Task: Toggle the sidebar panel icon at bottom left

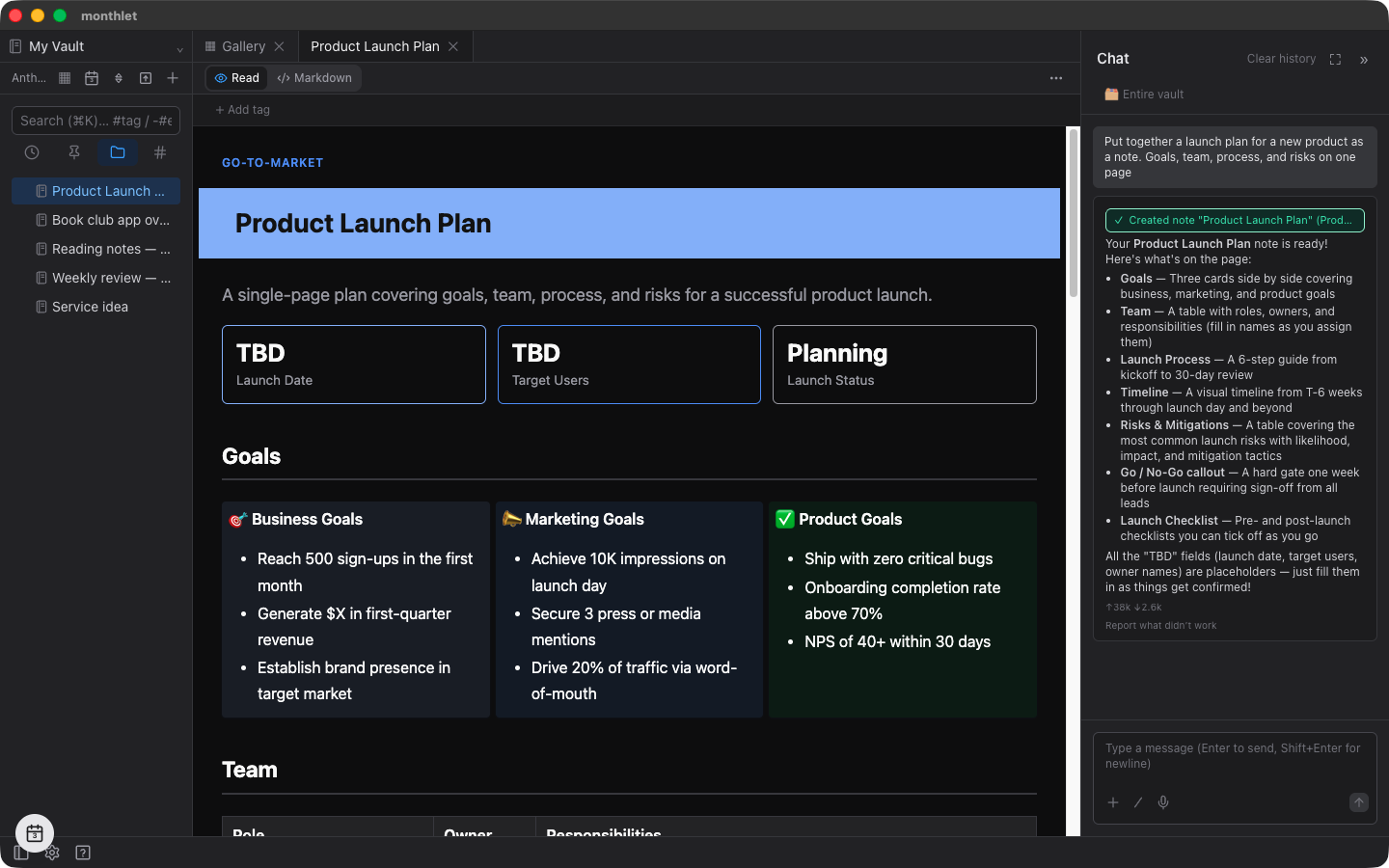Action: [x=21, y=853]
